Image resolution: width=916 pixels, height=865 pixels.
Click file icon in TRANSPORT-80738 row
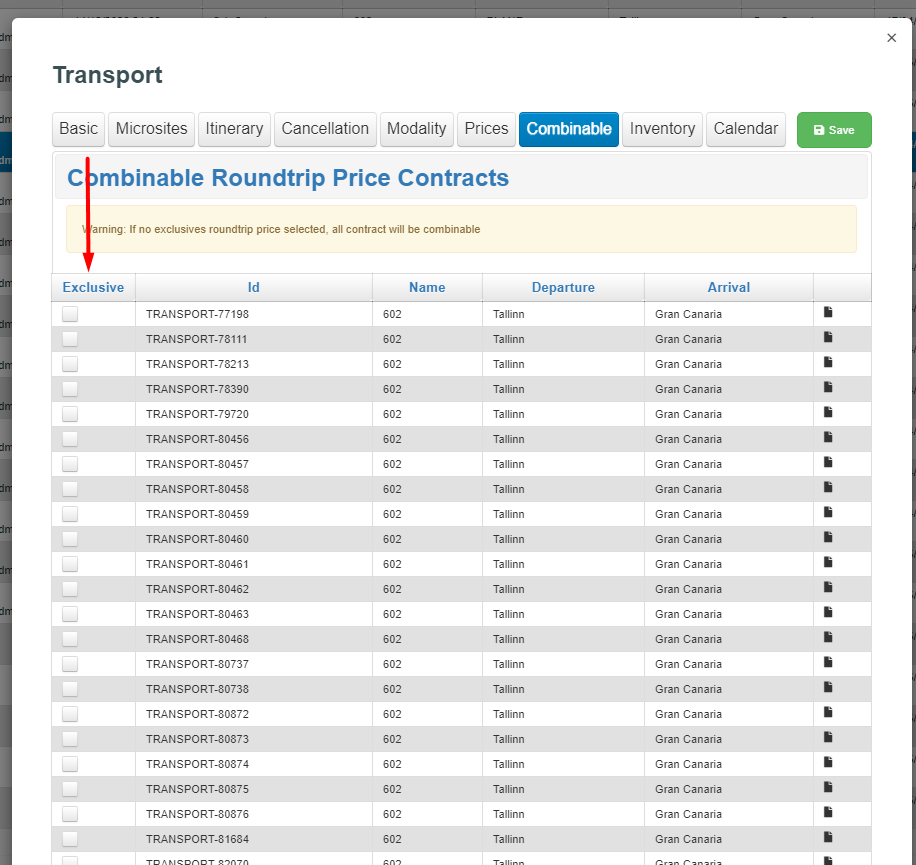click(828, 688)
